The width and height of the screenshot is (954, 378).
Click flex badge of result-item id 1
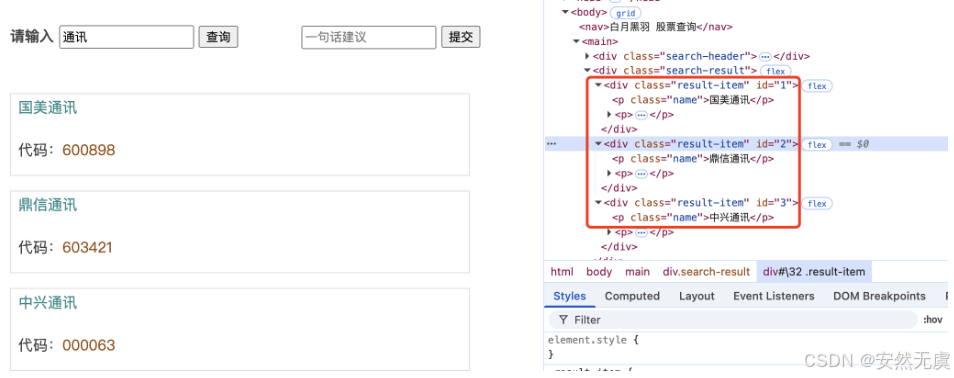point(817,86)
